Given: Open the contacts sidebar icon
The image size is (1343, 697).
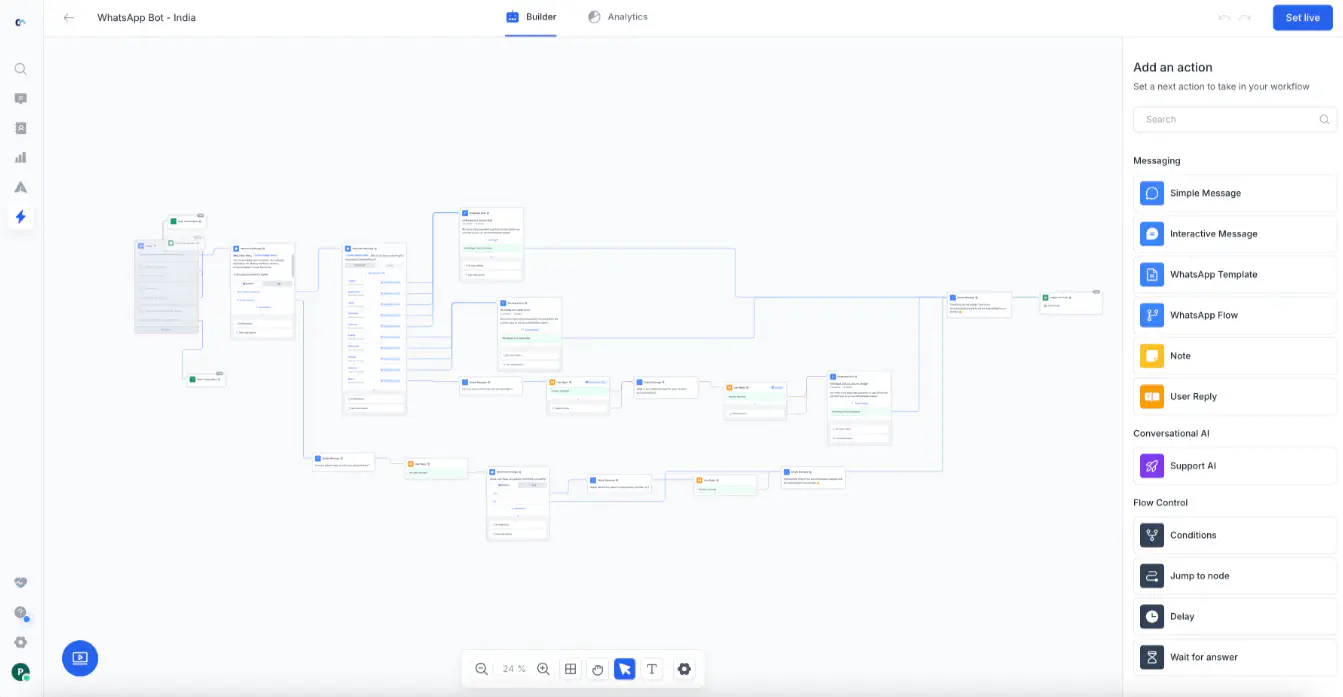Looking at the screenshot, I should pos(20,128).
